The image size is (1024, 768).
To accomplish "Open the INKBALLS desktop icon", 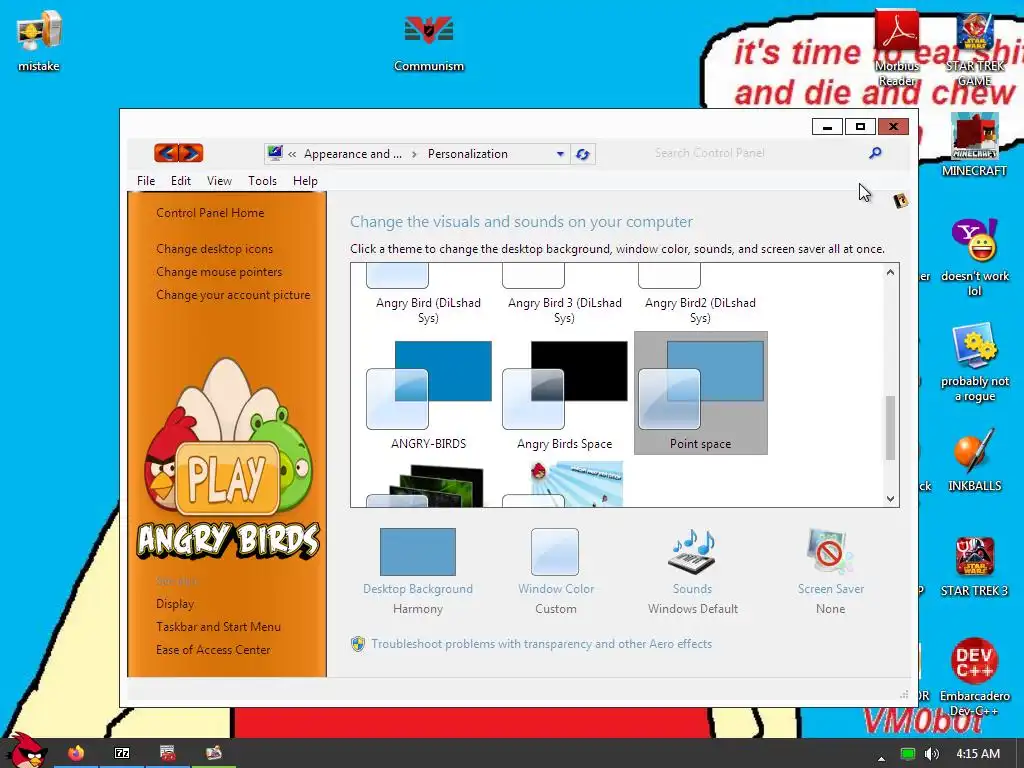I will pos(974,460).
